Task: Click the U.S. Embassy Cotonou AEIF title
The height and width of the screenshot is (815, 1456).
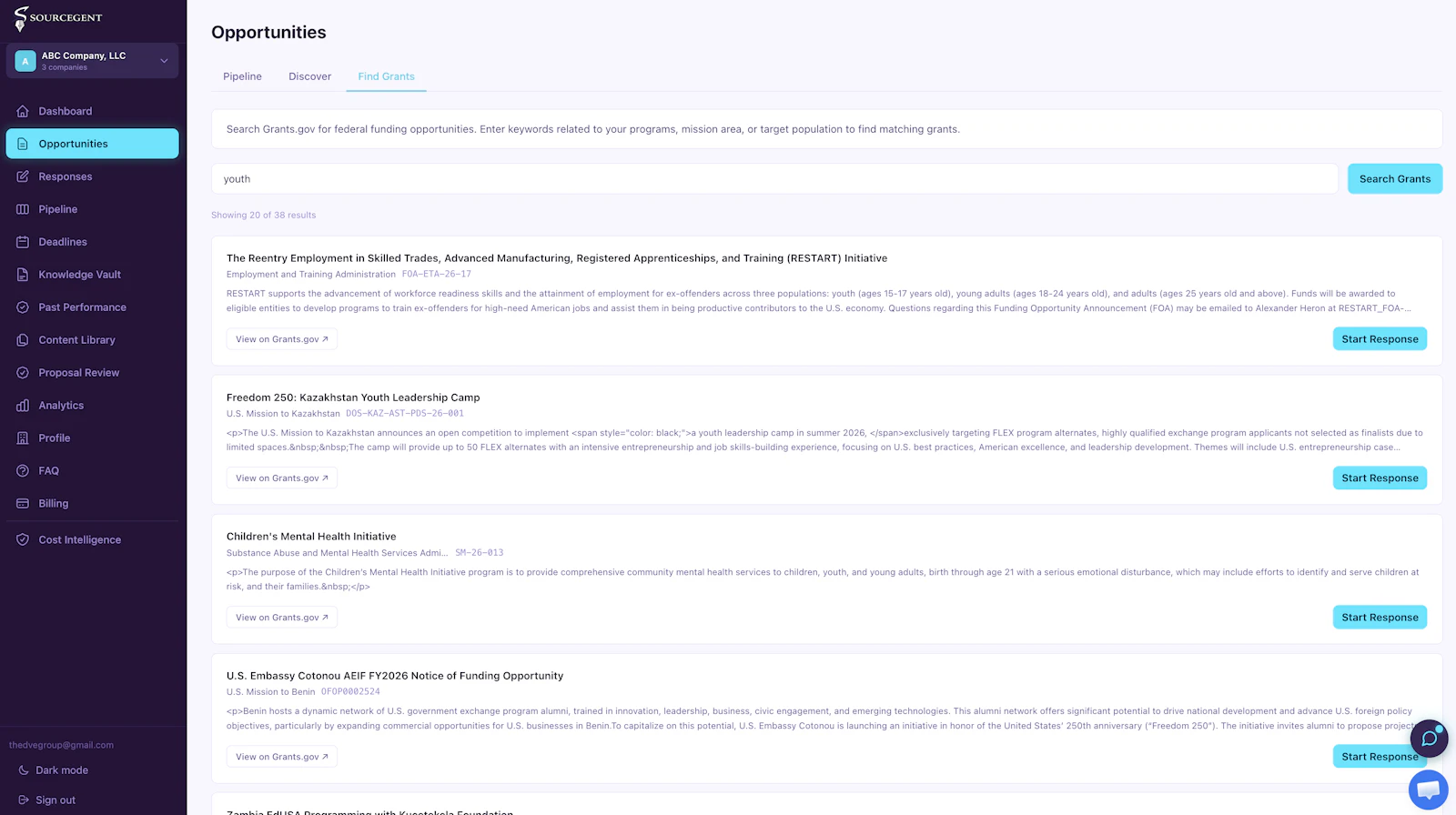Action: pos(395,676)
